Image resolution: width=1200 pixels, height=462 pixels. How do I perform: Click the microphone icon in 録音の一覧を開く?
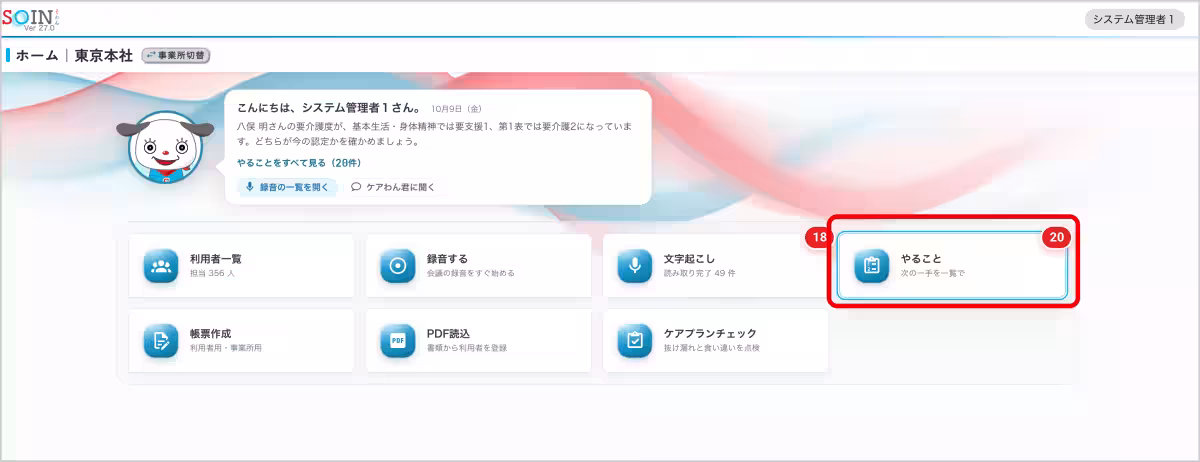coord(249,187)
